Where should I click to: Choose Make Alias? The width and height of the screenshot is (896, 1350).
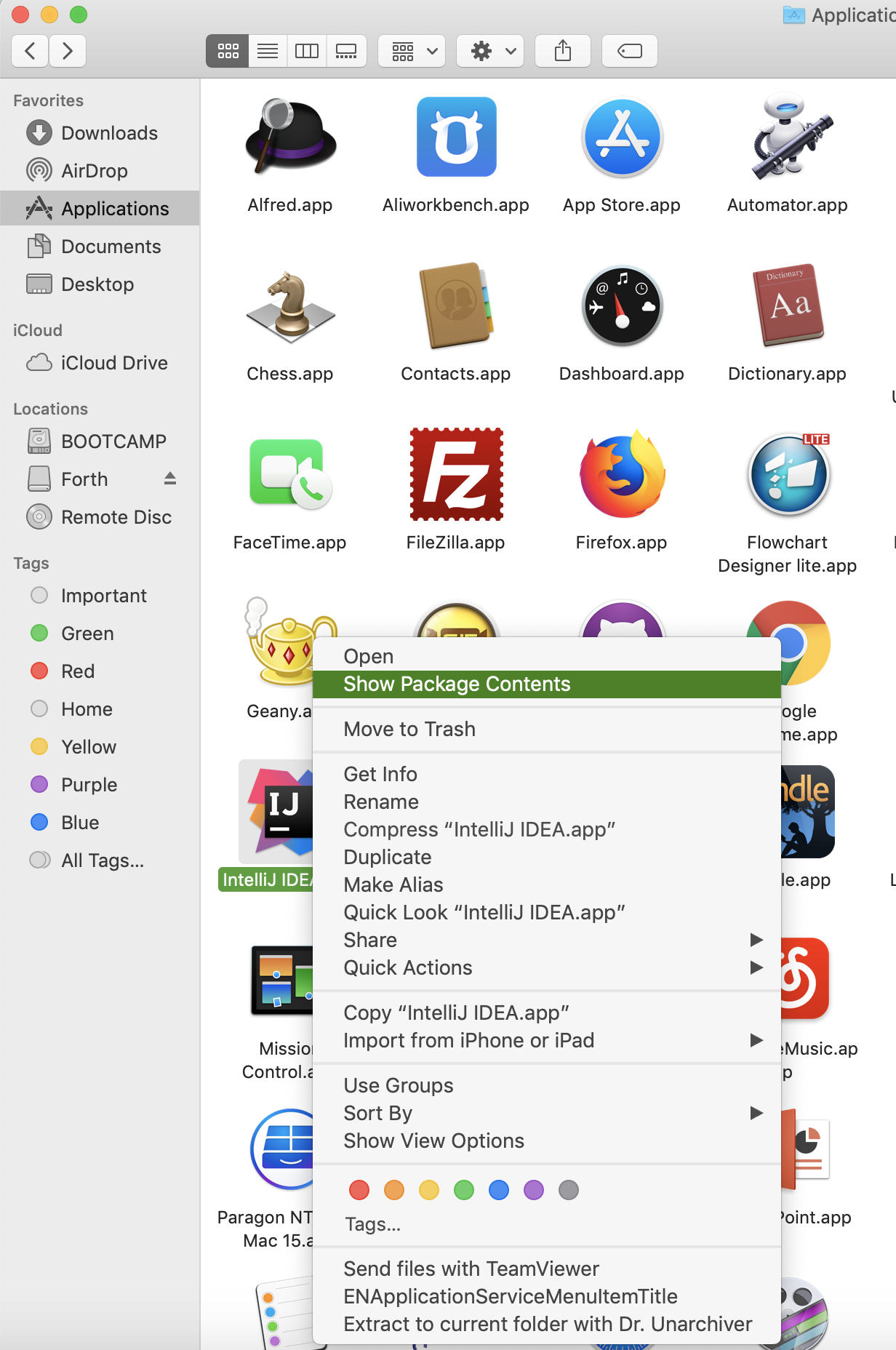[x=547, y=884]
